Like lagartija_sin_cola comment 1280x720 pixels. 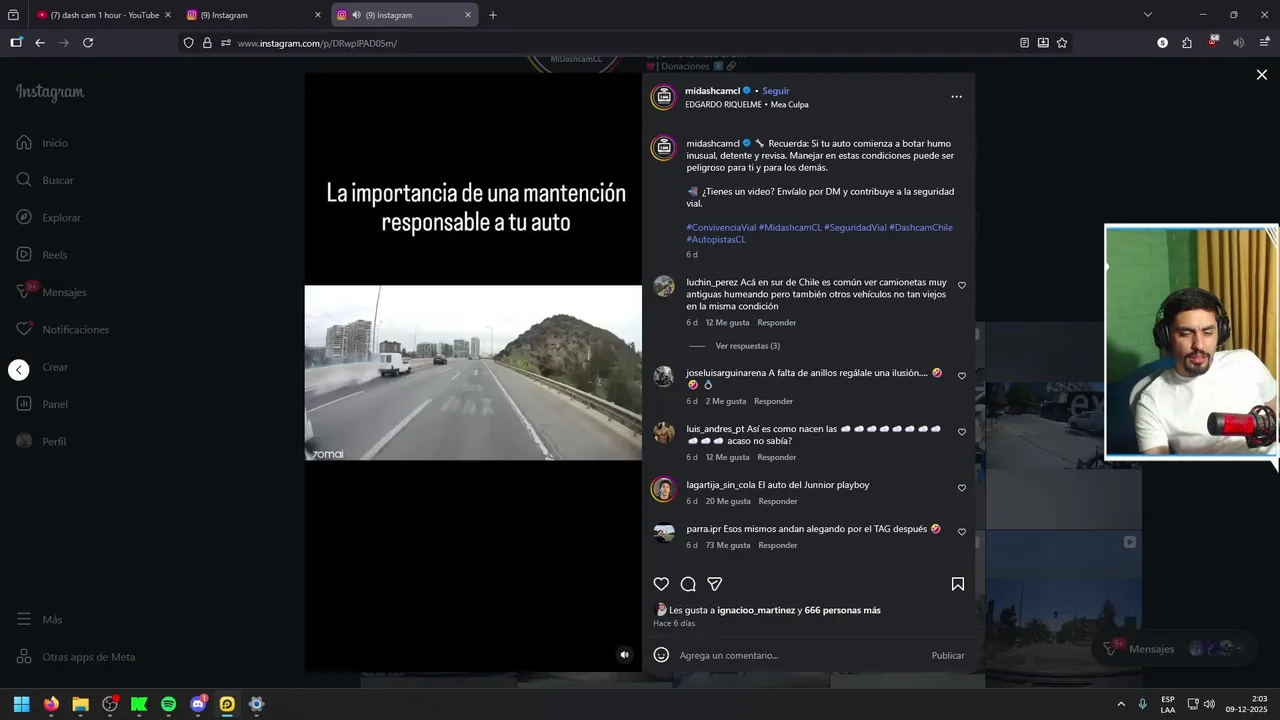pos(962,488)
